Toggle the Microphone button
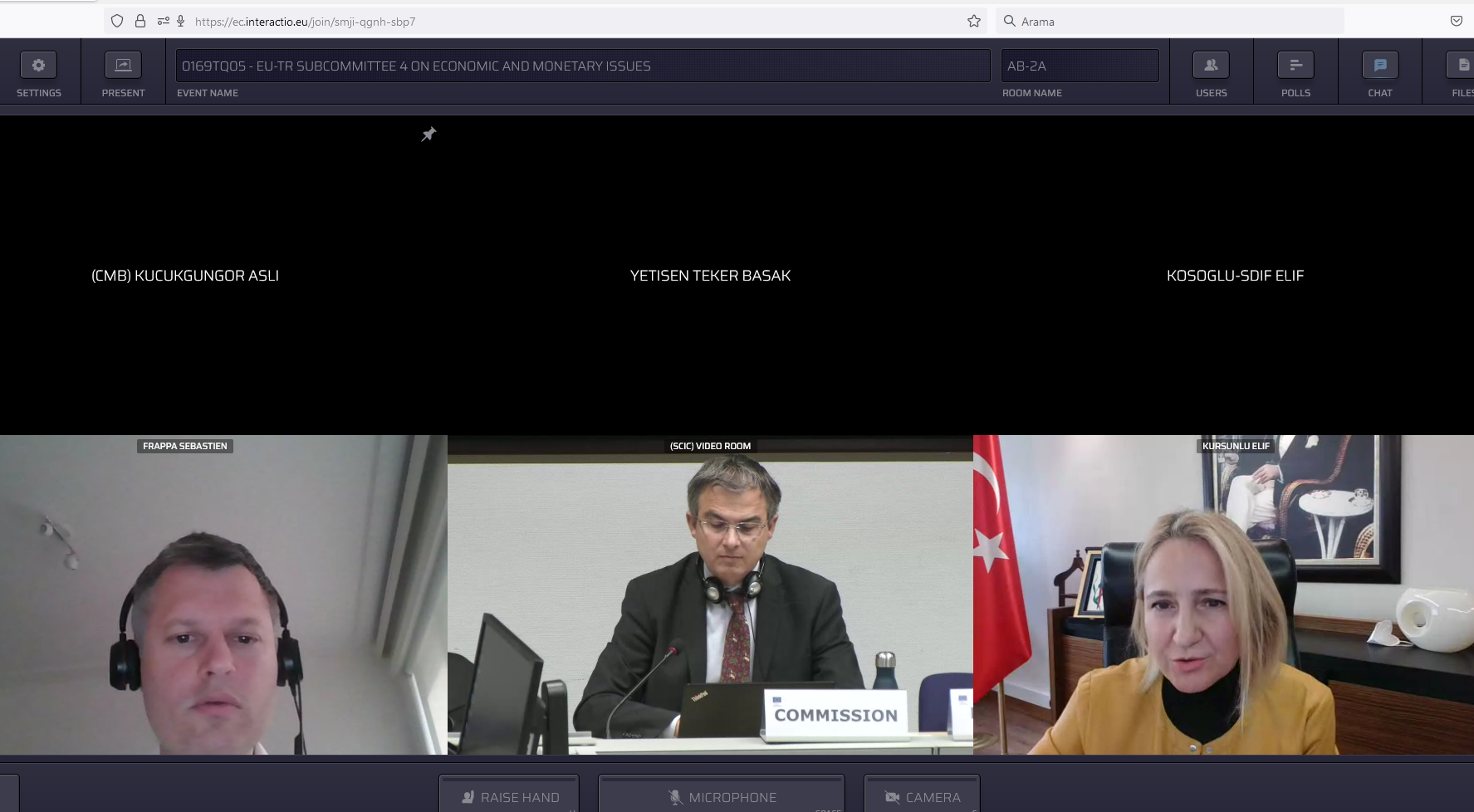This screenshot has height=812, width=1474. (722, 795)
